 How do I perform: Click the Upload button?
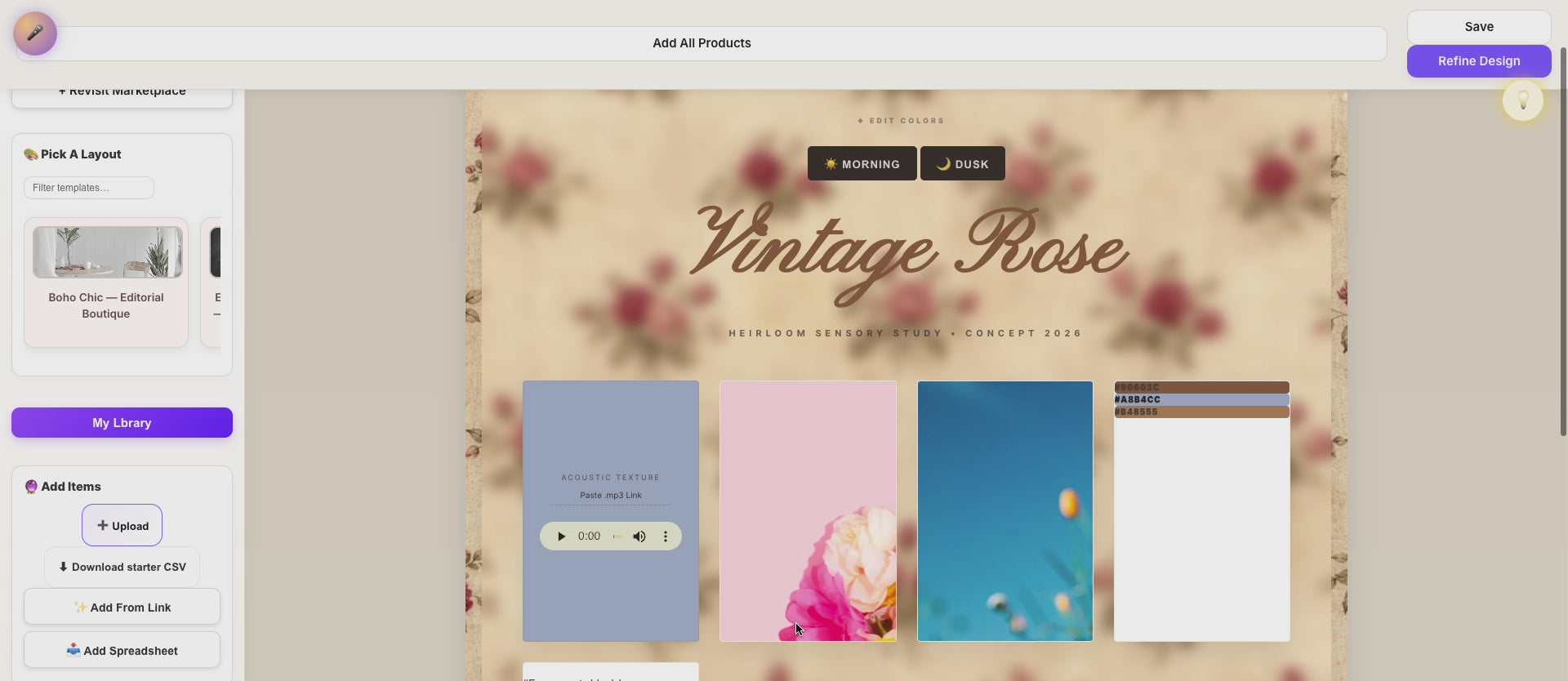(122, 526)
